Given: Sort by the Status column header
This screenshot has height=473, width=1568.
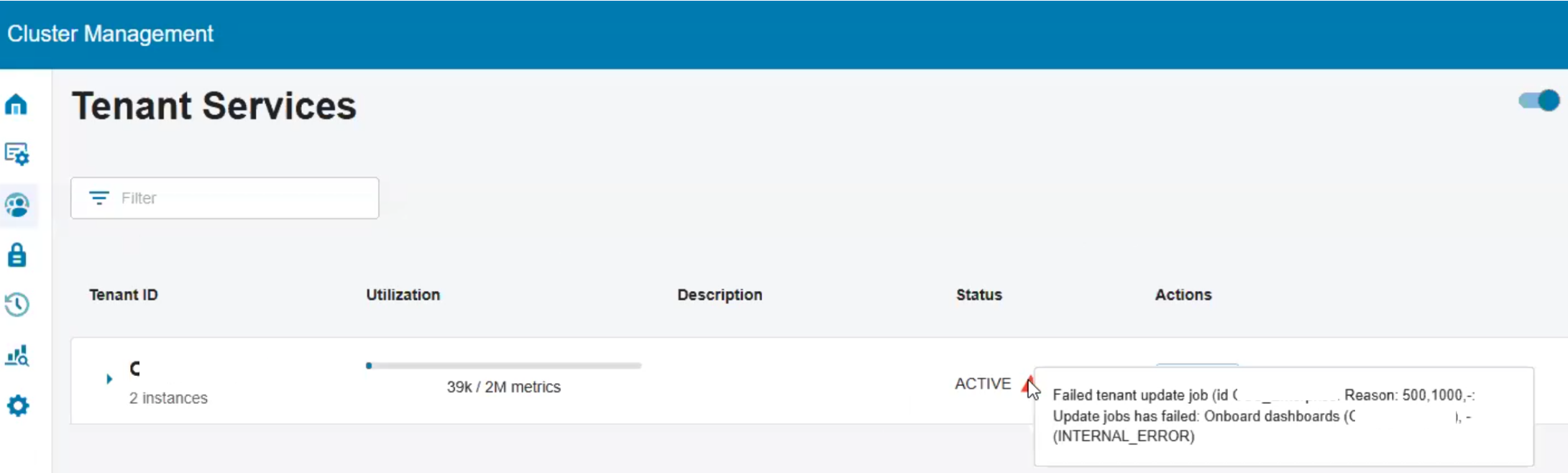Looking at the screenshot, I should click(978, 295).
